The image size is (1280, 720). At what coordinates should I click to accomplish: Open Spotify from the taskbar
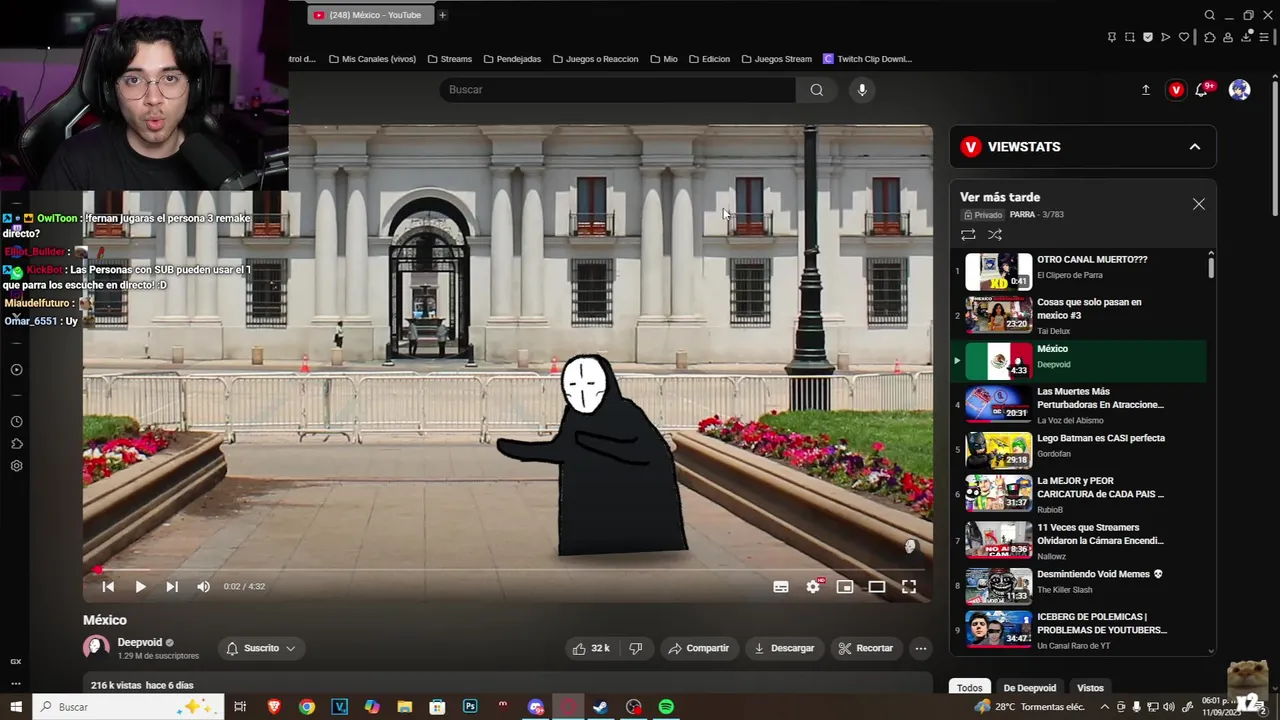pyautogui.click(x=666, y=707)
